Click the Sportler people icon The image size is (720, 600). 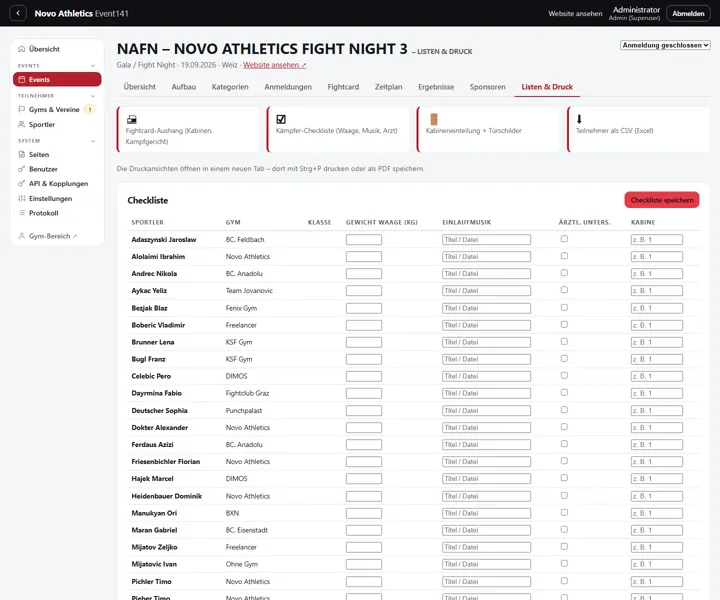tap(22, 124)
